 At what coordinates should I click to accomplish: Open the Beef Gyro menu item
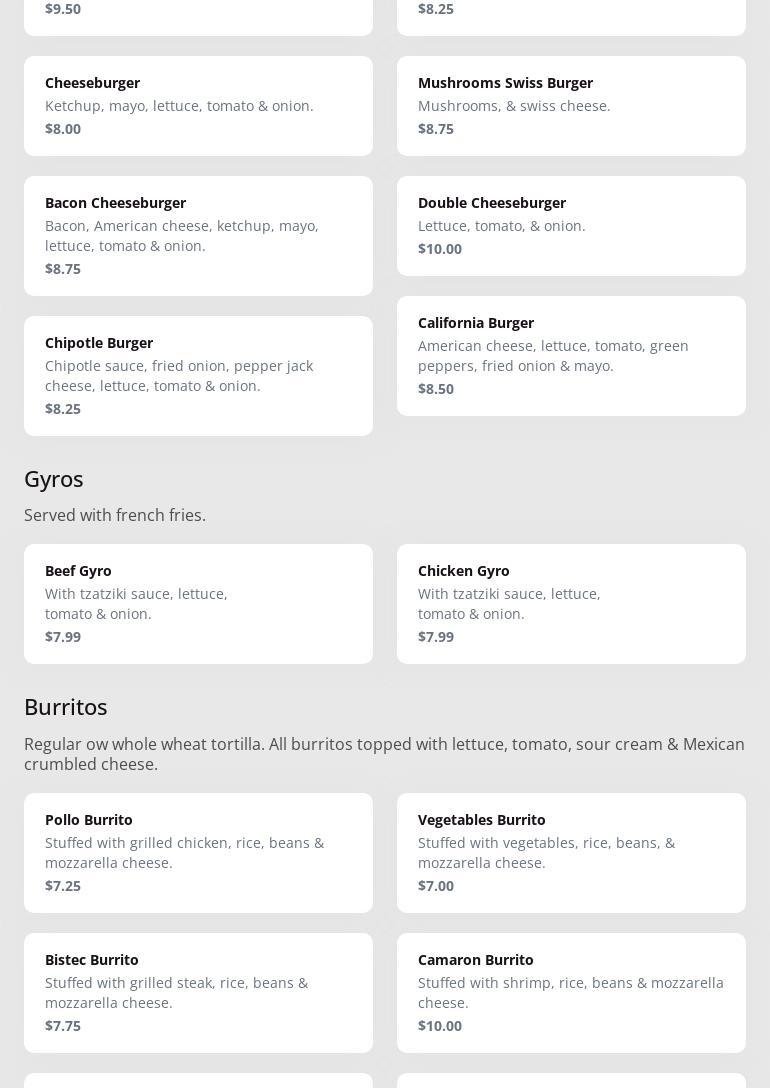(198, 603)
